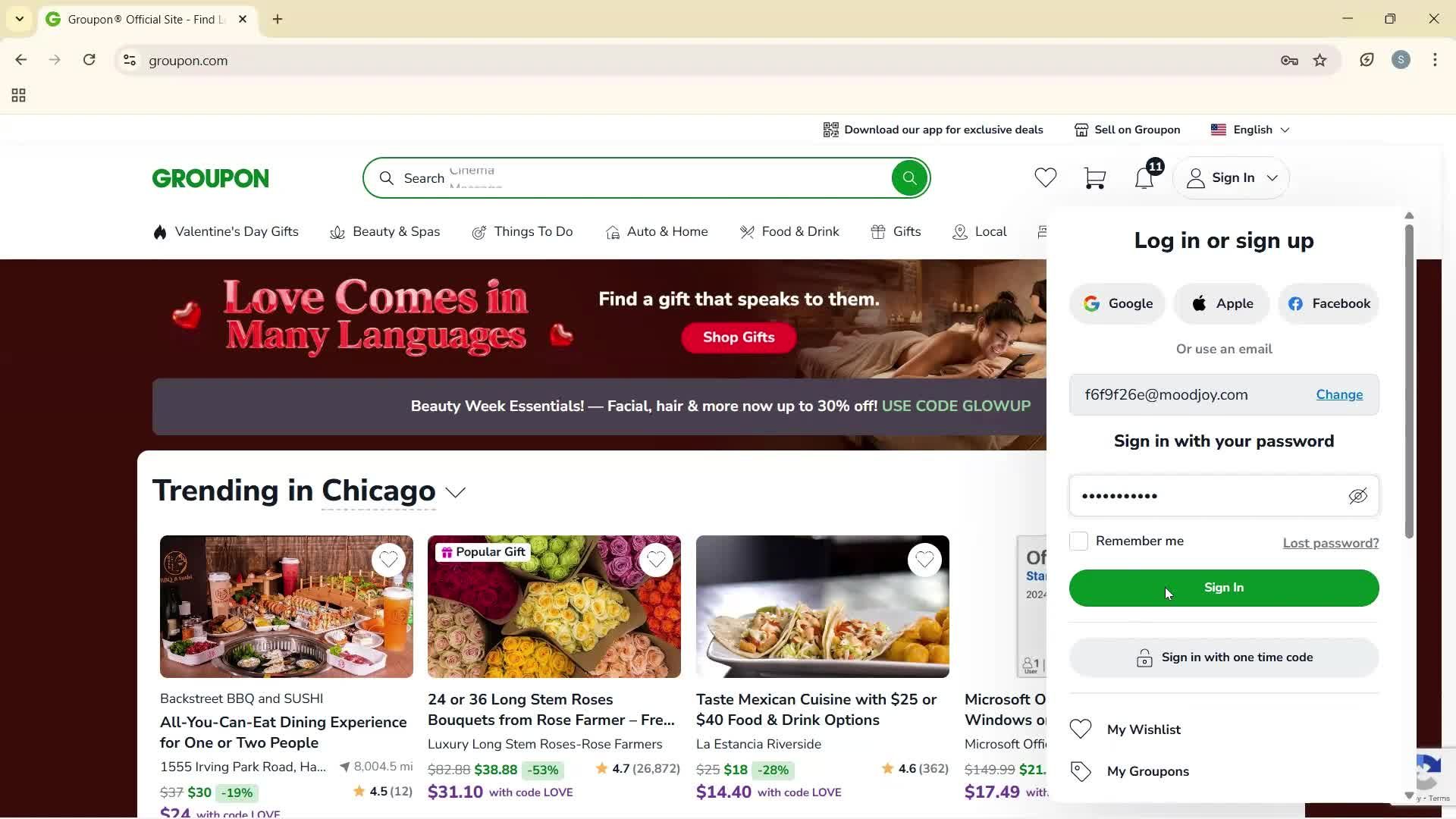The height and width of the screenshot is (819, 1456).
Task: Expand the Trending in Chicago location chevron
Action: (456, 493)
